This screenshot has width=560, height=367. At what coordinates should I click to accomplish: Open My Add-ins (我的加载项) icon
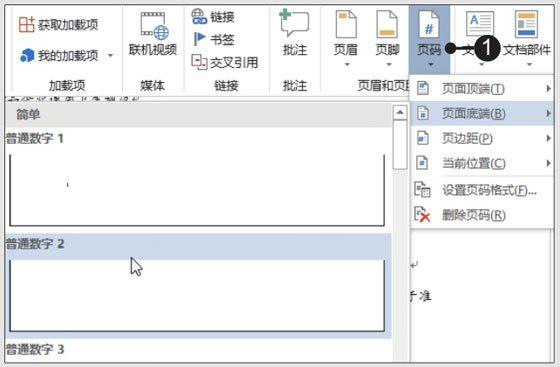(27, 55)
